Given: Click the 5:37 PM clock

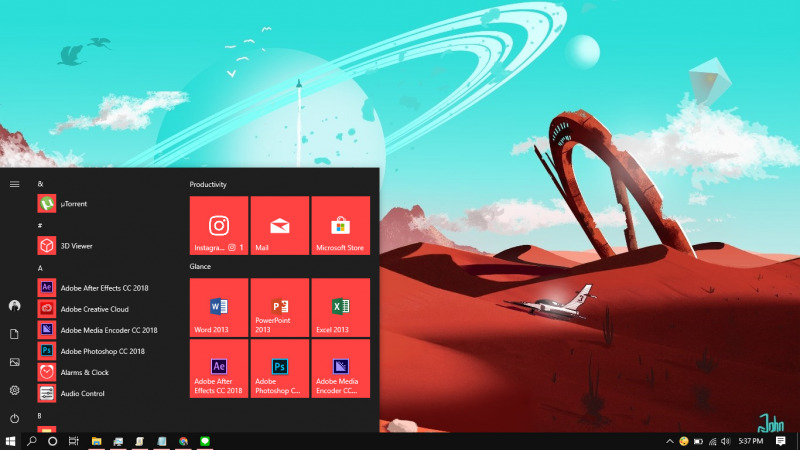Looking at the screenshot, I should coord(751,441).
